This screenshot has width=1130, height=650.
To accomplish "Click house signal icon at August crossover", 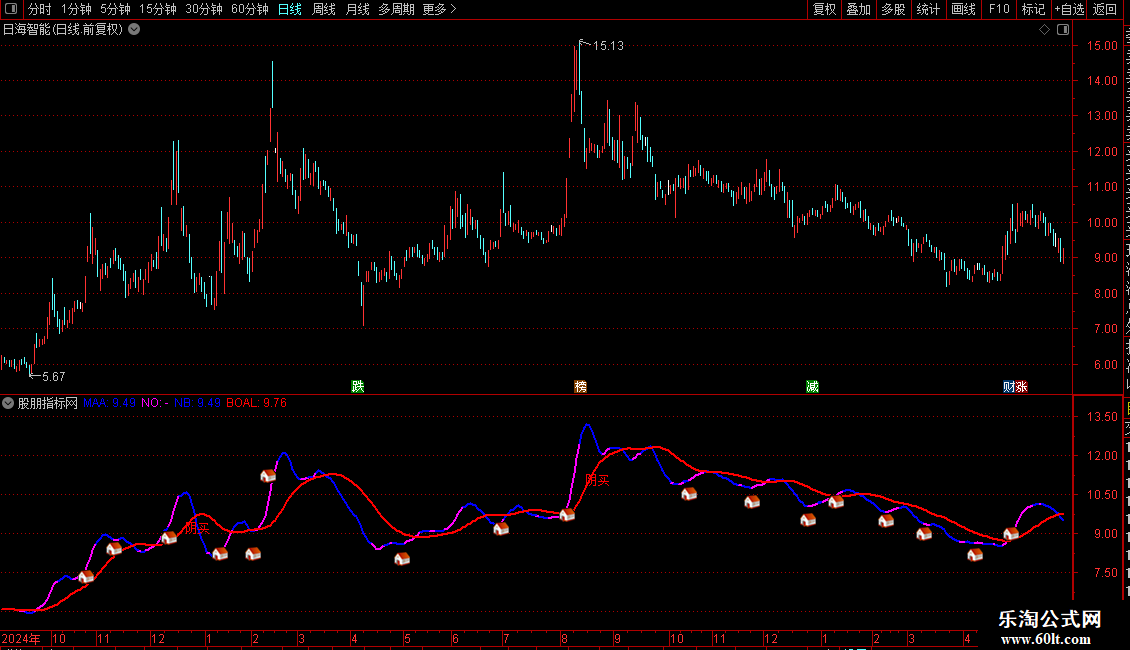I will tap(567, 515).
